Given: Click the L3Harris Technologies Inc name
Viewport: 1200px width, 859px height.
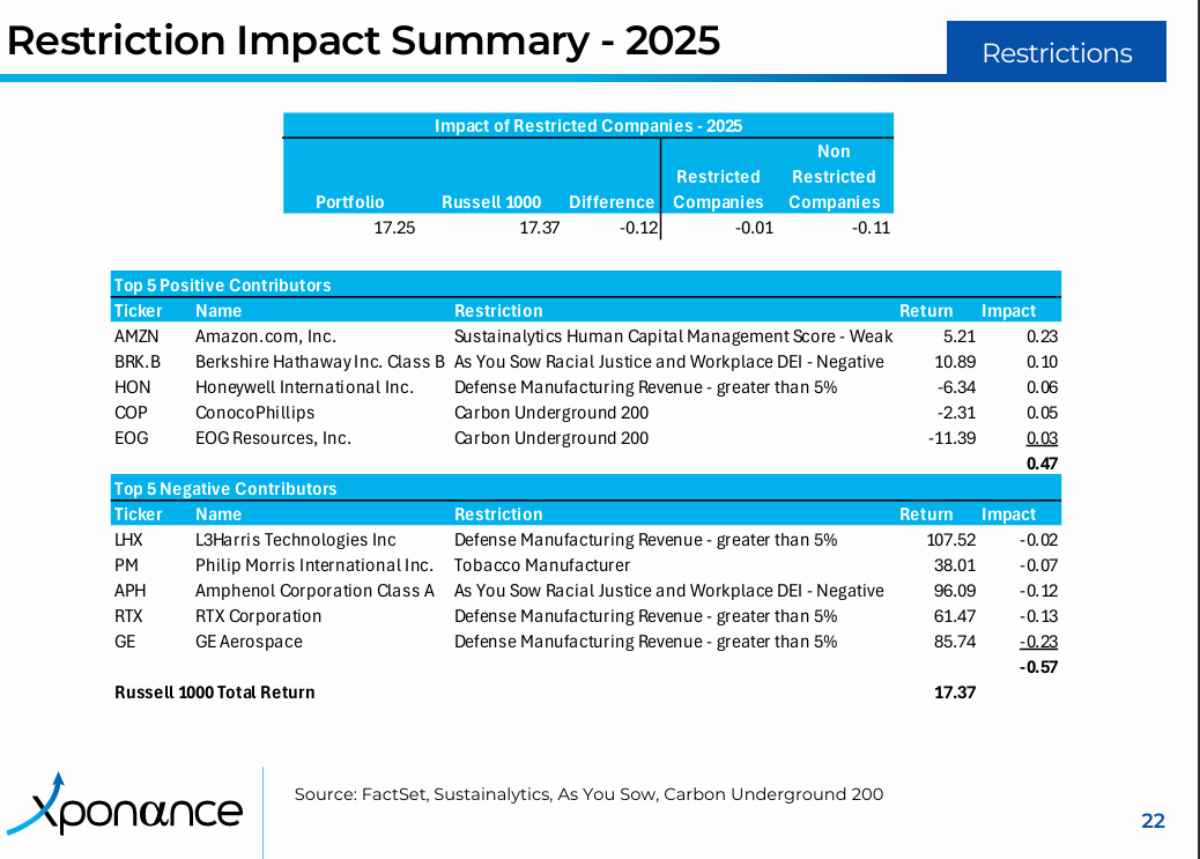Looking at the screenshot, I should point(295,540).
